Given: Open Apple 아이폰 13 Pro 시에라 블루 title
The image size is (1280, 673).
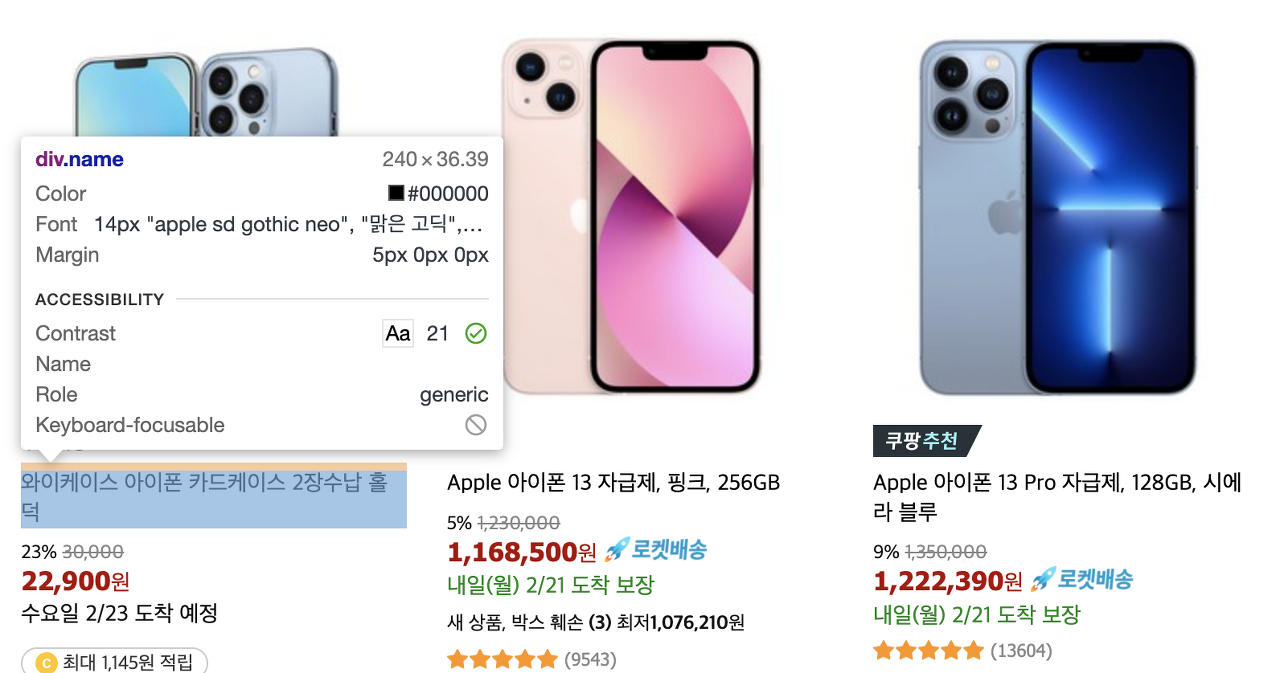Looking at the screenshot, I should pos(1057,498).
